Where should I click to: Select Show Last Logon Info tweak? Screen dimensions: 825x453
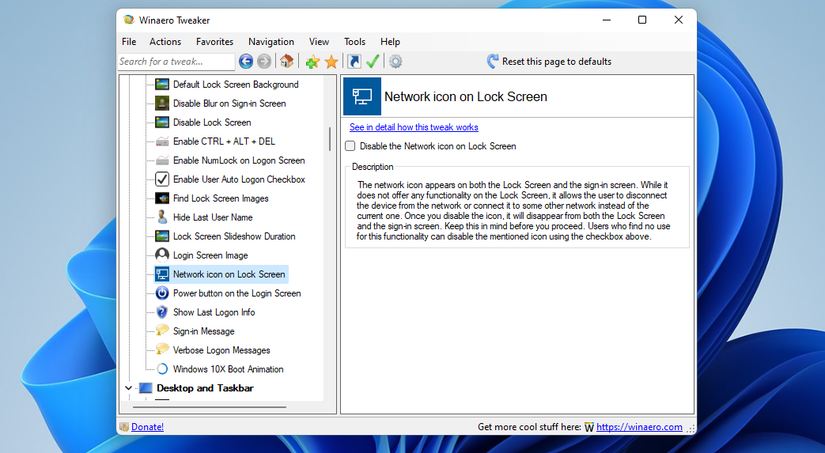pyautogui.click(x=214, y=312)
